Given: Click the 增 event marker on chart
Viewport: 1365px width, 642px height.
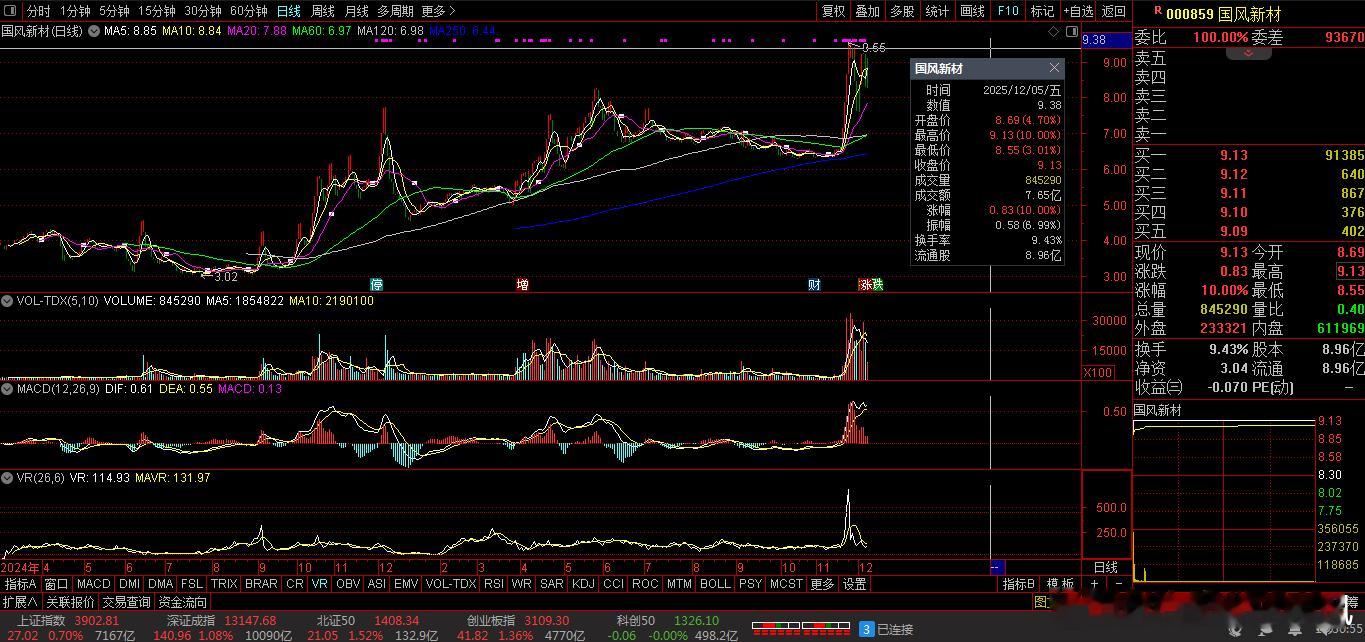Looking at the screenshot, I should pyautogui.click(x=522, y=284).
